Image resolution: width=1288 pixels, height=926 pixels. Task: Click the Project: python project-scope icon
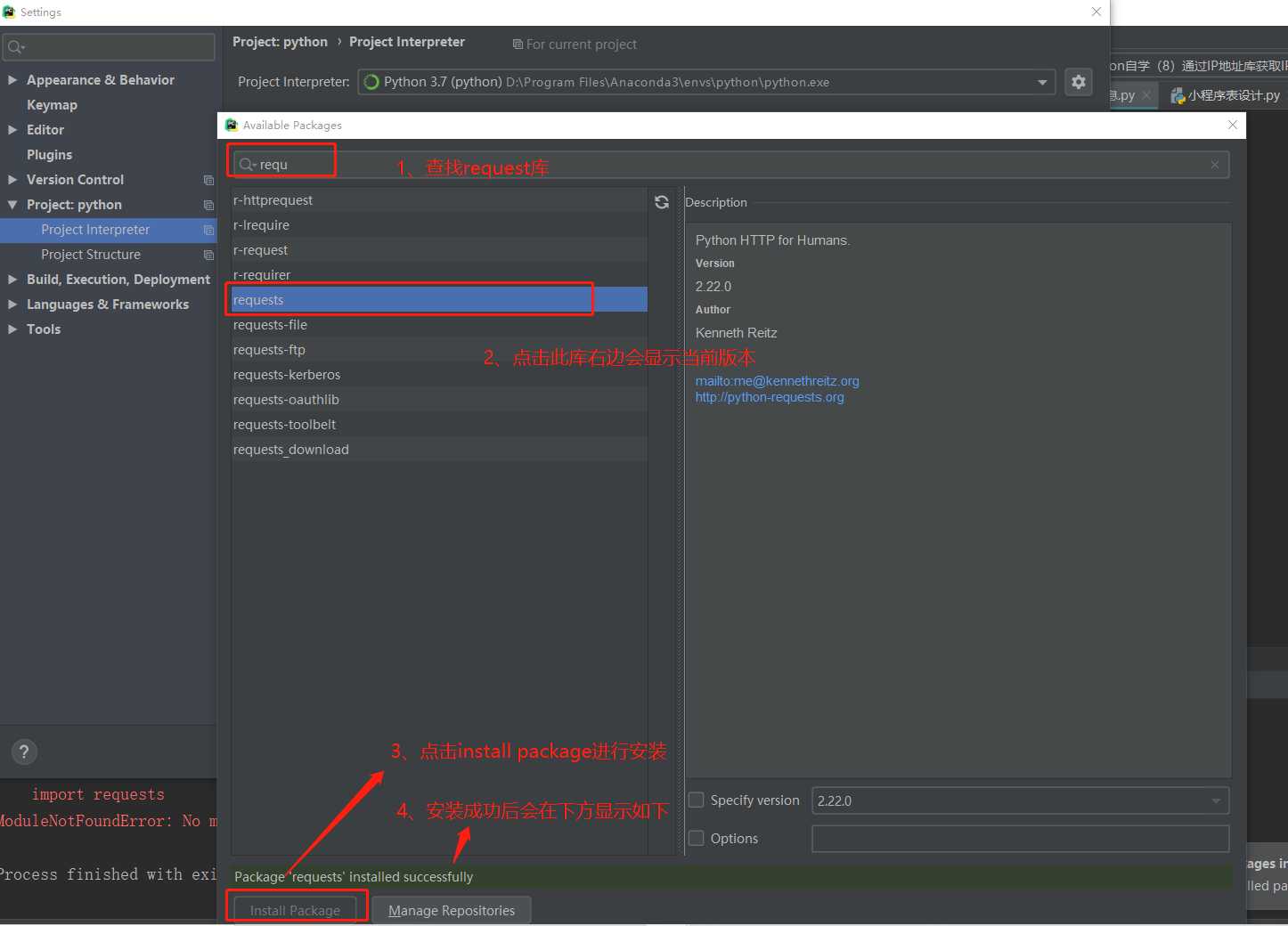click(208, 205)
